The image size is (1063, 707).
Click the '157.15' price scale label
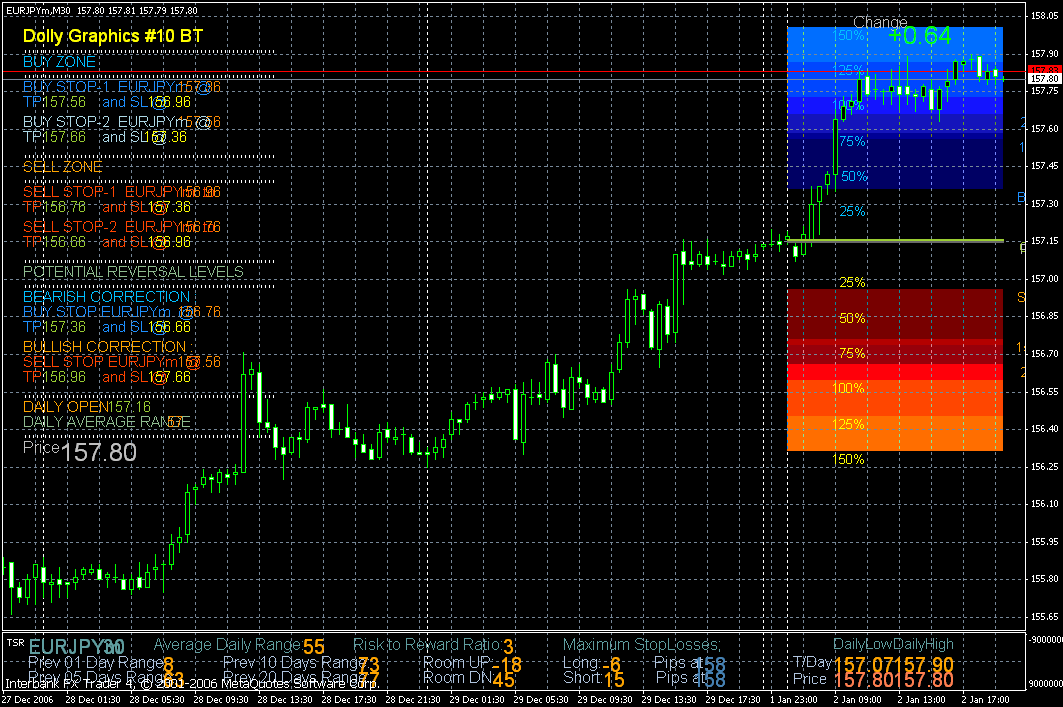(x=1045, y=241)
